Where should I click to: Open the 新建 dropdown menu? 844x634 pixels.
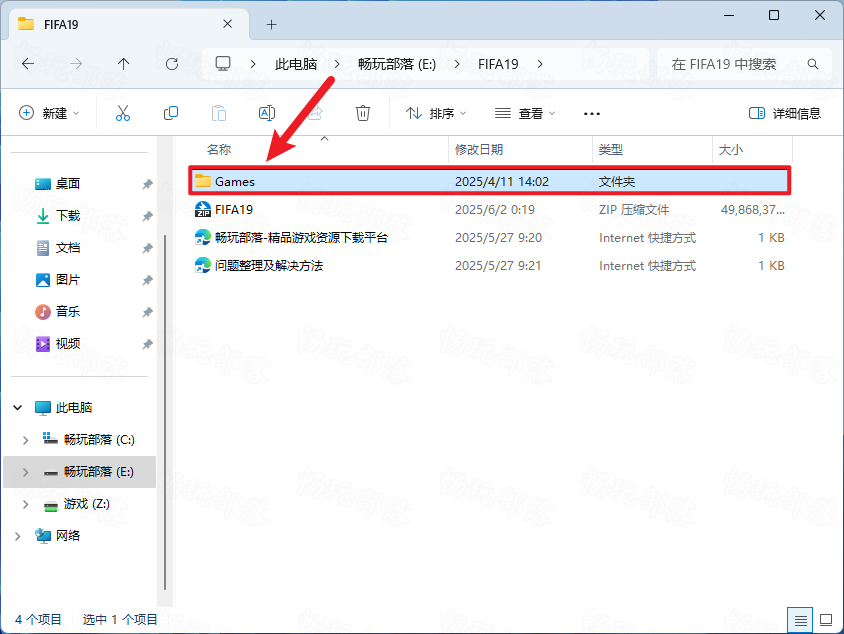49,113
